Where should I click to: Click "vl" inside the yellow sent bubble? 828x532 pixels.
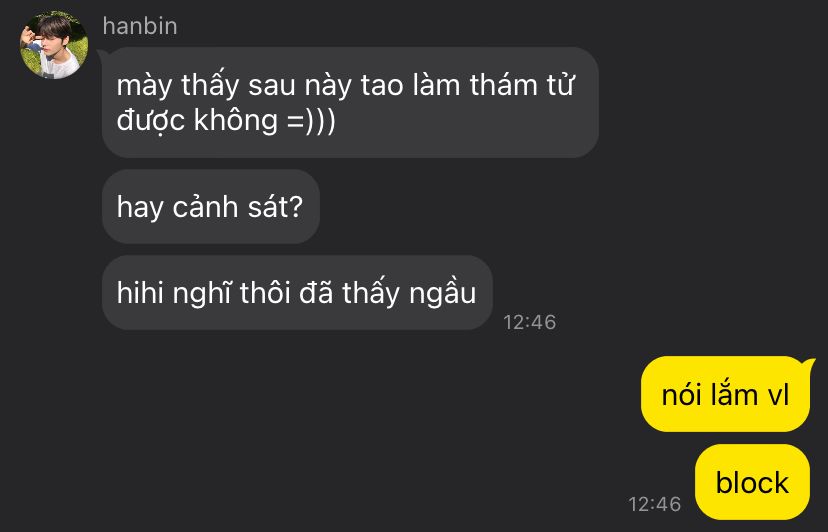[778, 395]
